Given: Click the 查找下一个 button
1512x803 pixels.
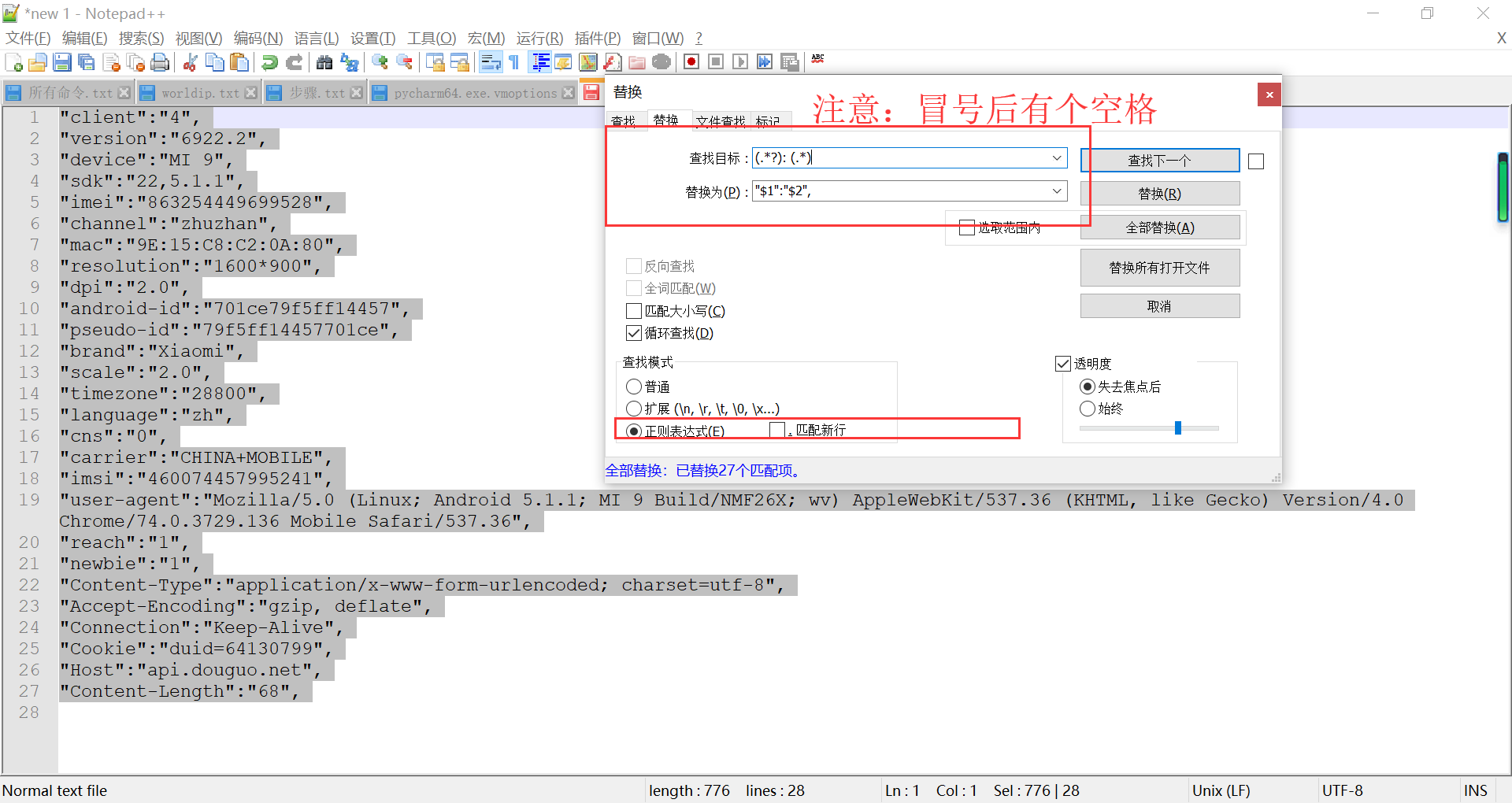Looking at the screenshot, I should [1160, 161].
